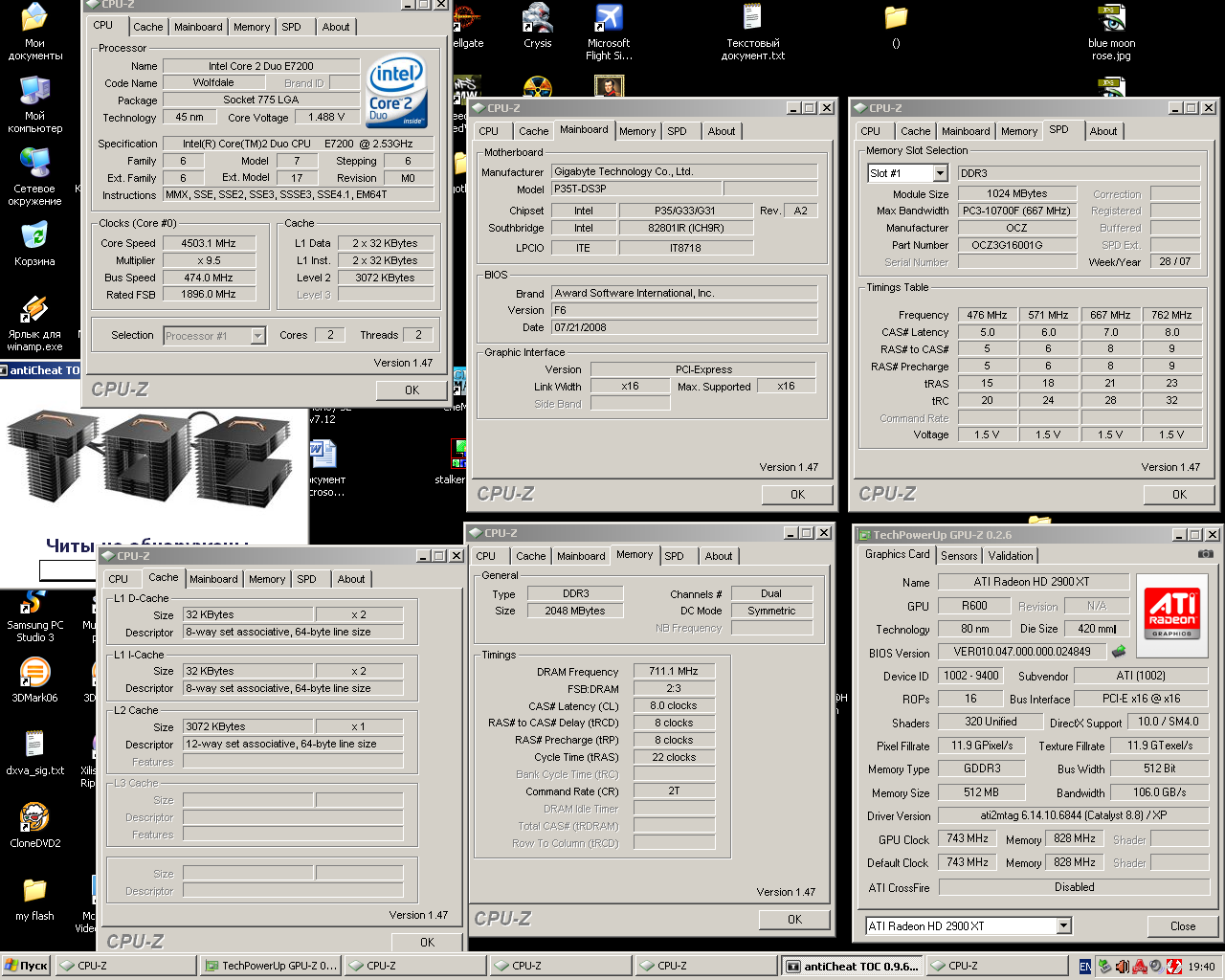This screenshot has width=1225, height=980.
Task: Click the PC3-10700F (667 MHz) bandwidth field
Action: tap(1017, 211)
